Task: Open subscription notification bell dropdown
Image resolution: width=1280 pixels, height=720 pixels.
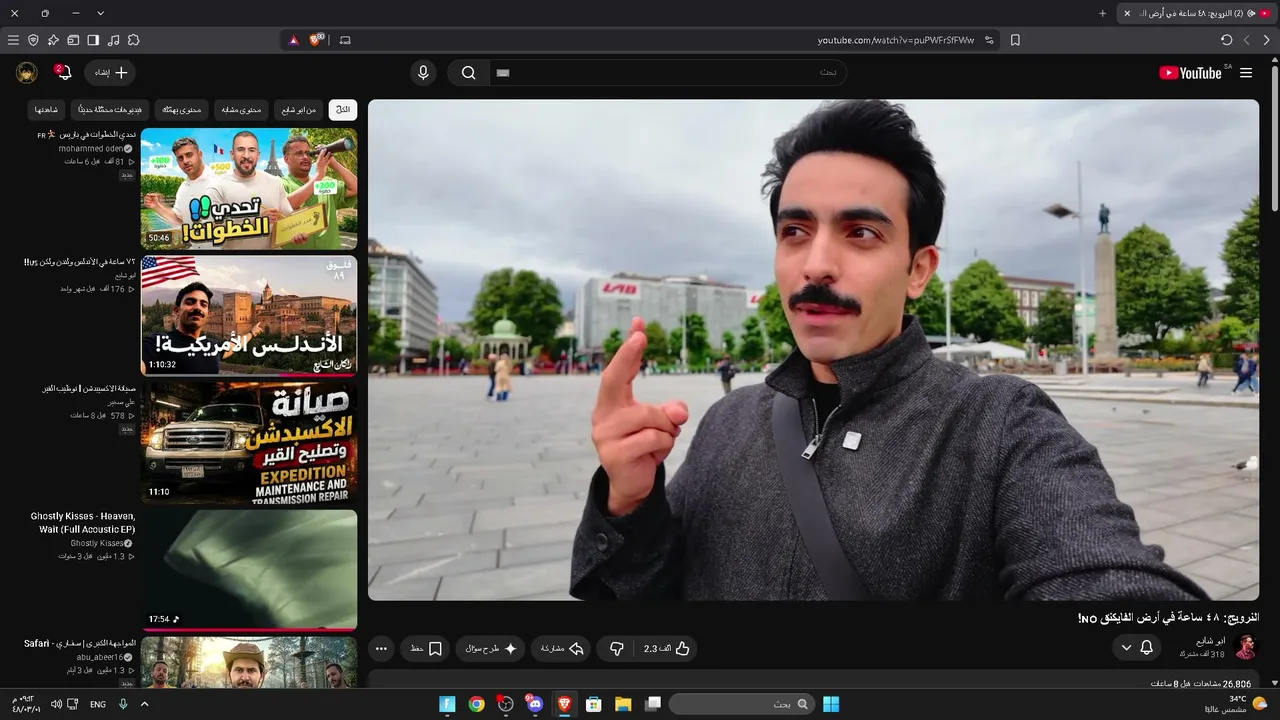Action: [1137, 648]
